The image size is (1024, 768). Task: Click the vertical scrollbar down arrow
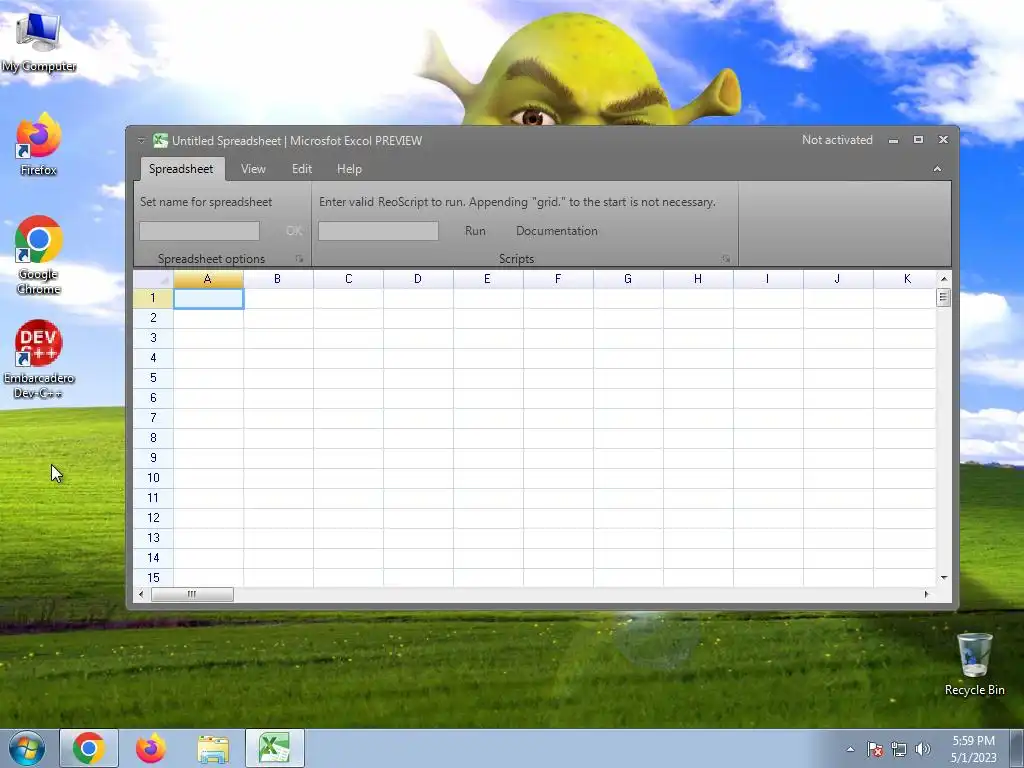click(944, 578)
